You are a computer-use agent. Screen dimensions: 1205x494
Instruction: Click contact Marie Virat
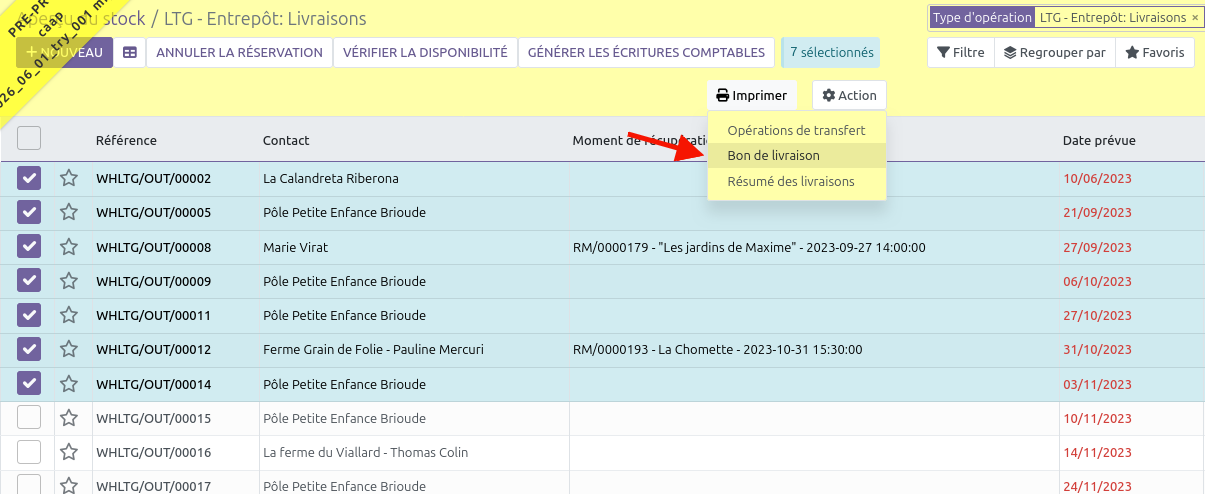[295, 247]
